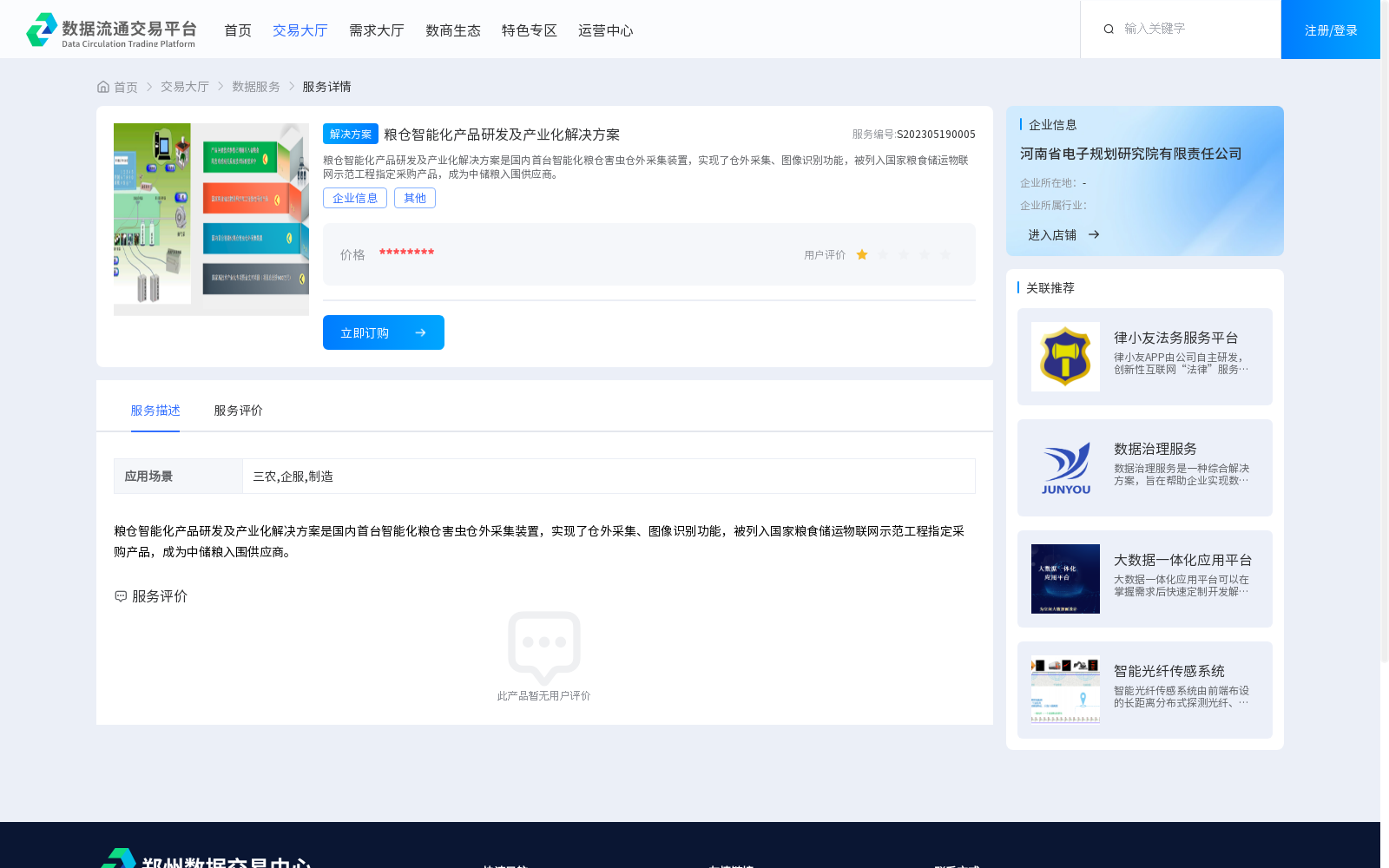Open 大数据一体化应用平台 title
The image size is (1389, 868).
(x=1183, y=560)
